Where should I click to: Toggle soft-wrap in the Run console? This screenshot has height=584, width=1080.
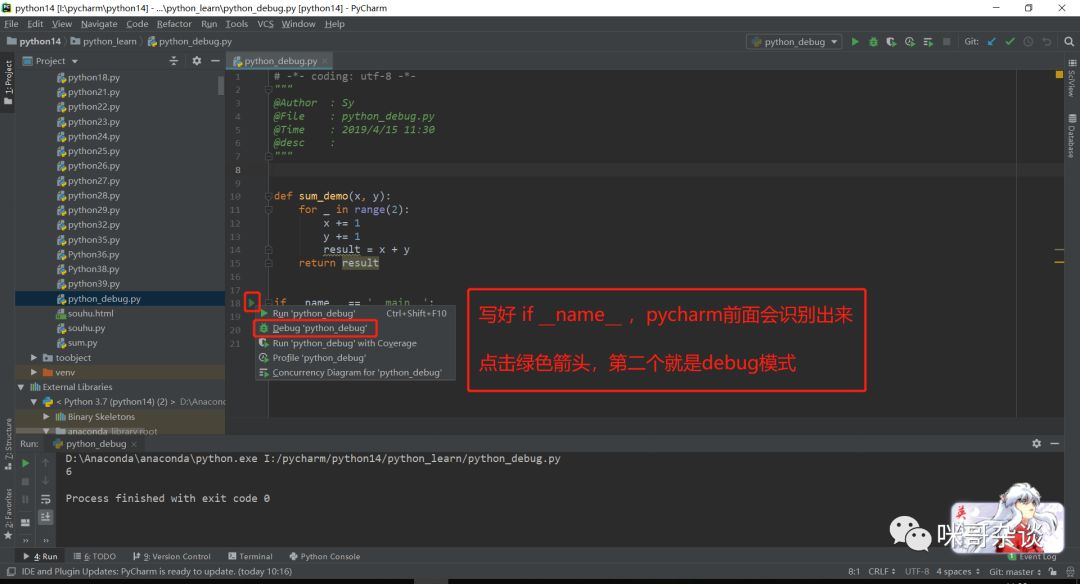[x=45, y=499]
